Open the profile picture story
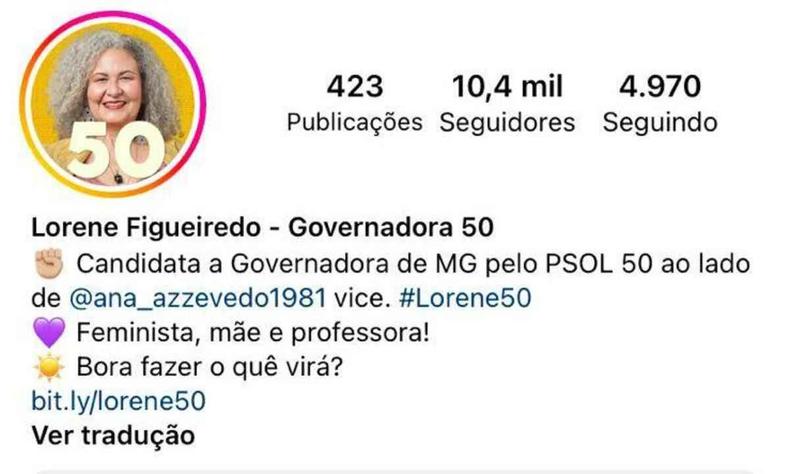 tap(113, 104)
